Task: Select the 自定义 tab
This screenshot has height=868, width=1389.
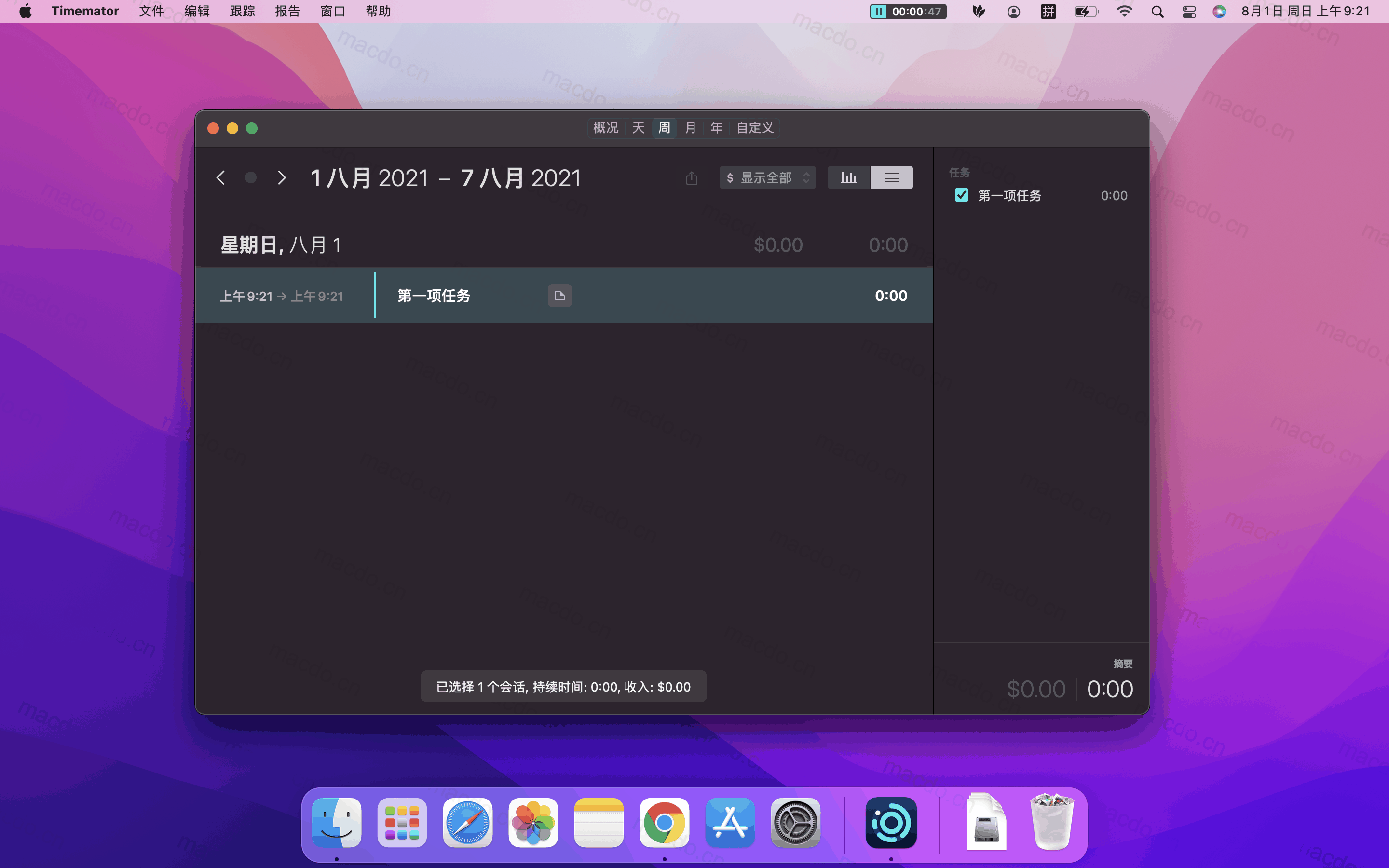Action: (755, 127)
